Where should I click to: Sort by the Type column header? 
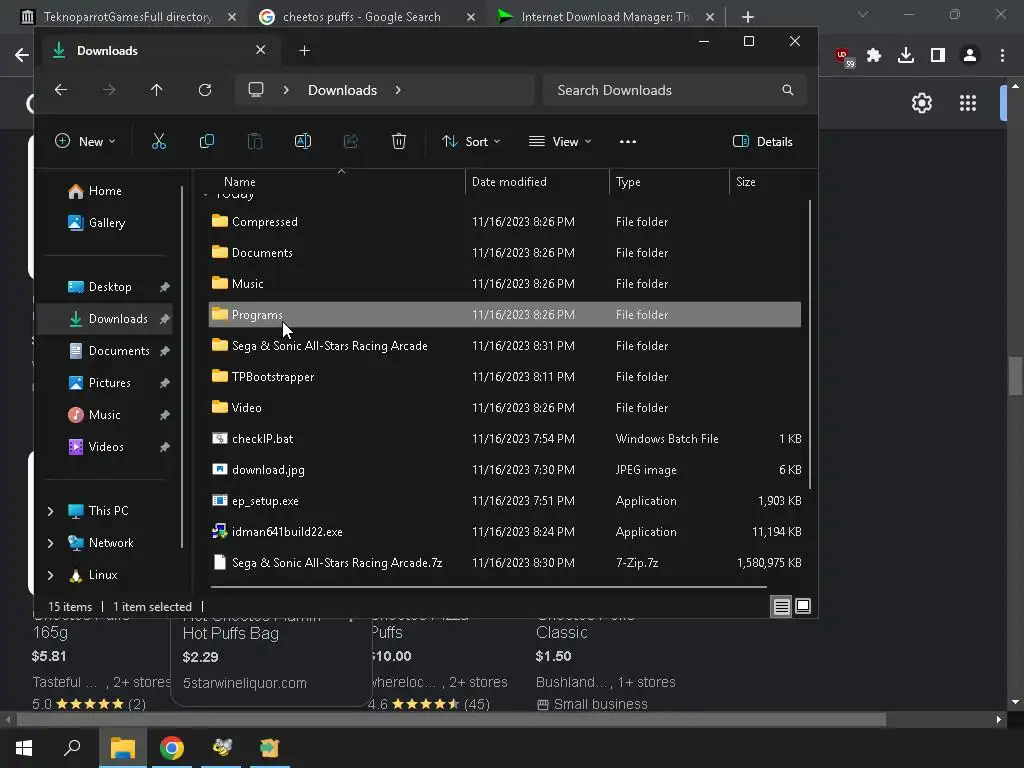click(669, 182)
